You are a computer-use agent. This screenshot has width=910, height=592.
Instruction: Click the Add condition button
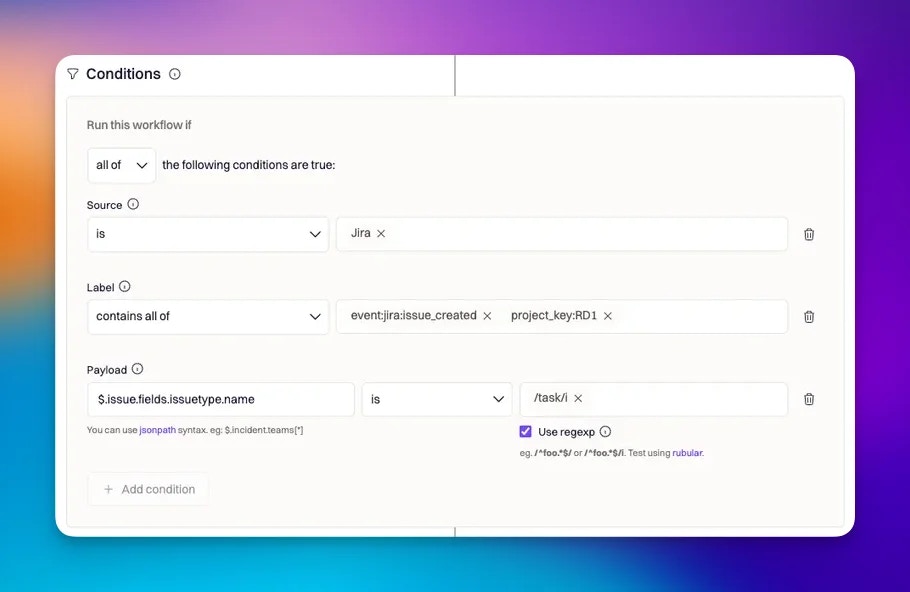148,489
